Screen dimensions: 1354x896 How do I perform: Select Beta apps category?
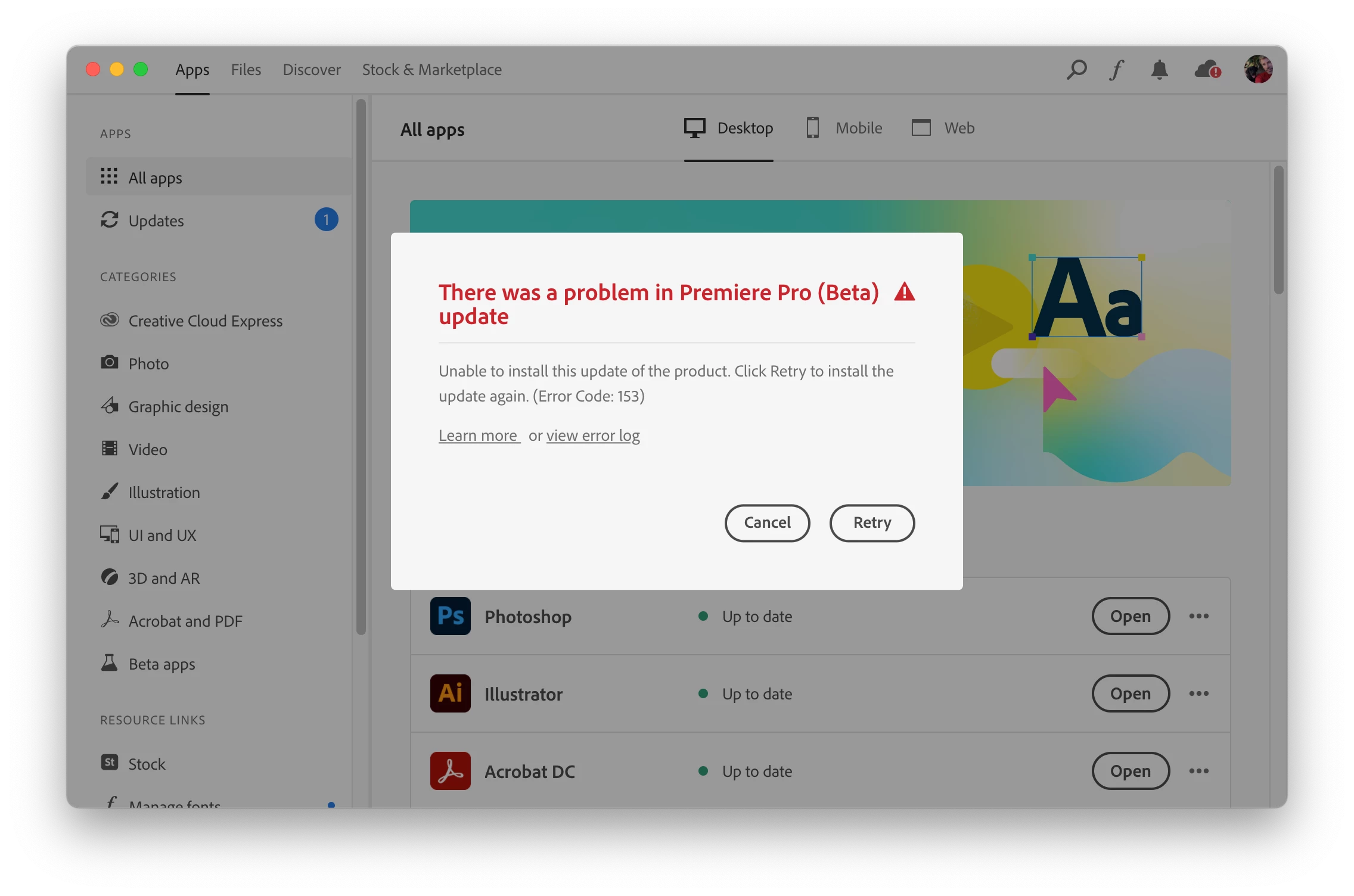pos(162,664)
